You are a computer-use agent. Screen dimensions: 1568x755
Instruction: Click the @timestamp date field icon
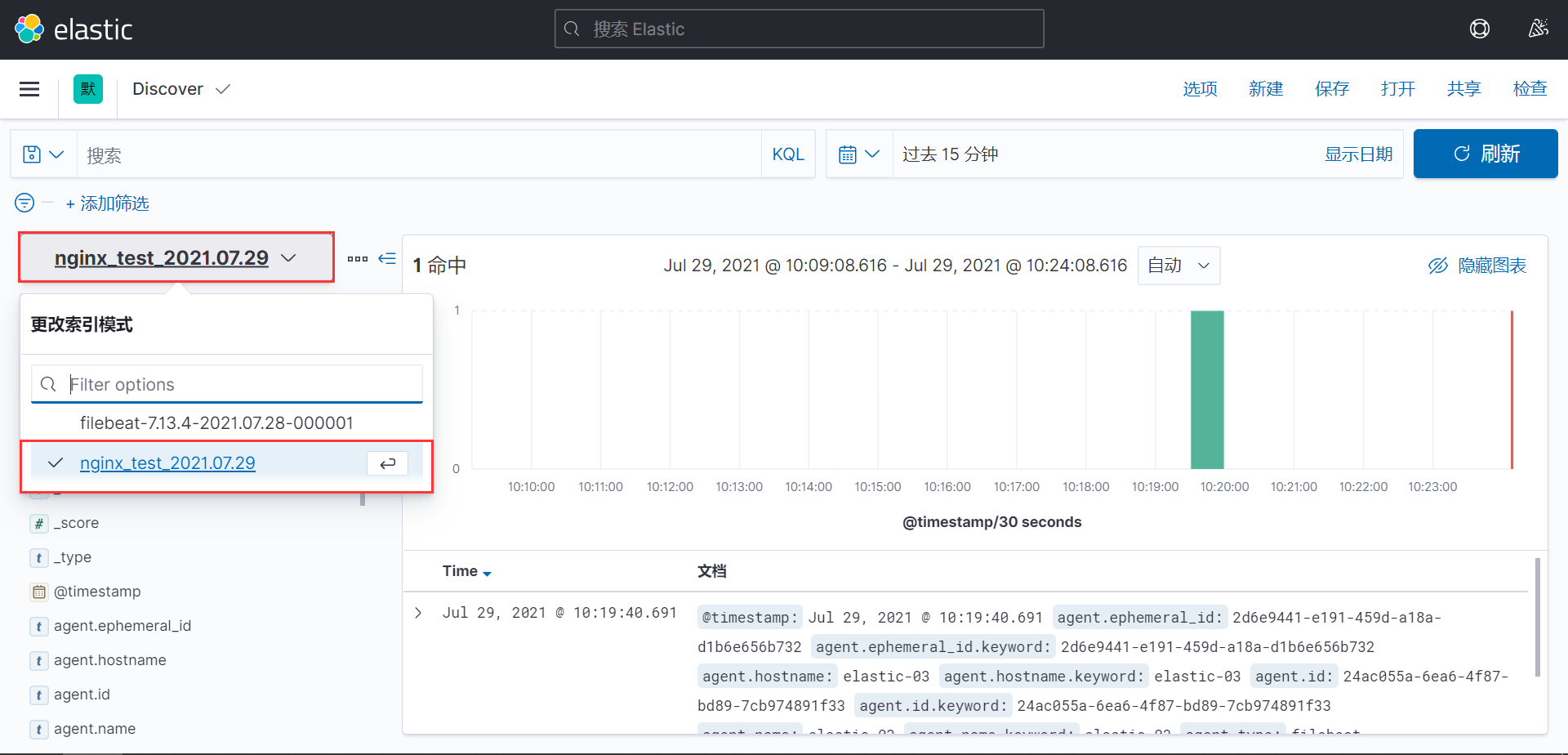pyautogui.click(x=39, y=592)
